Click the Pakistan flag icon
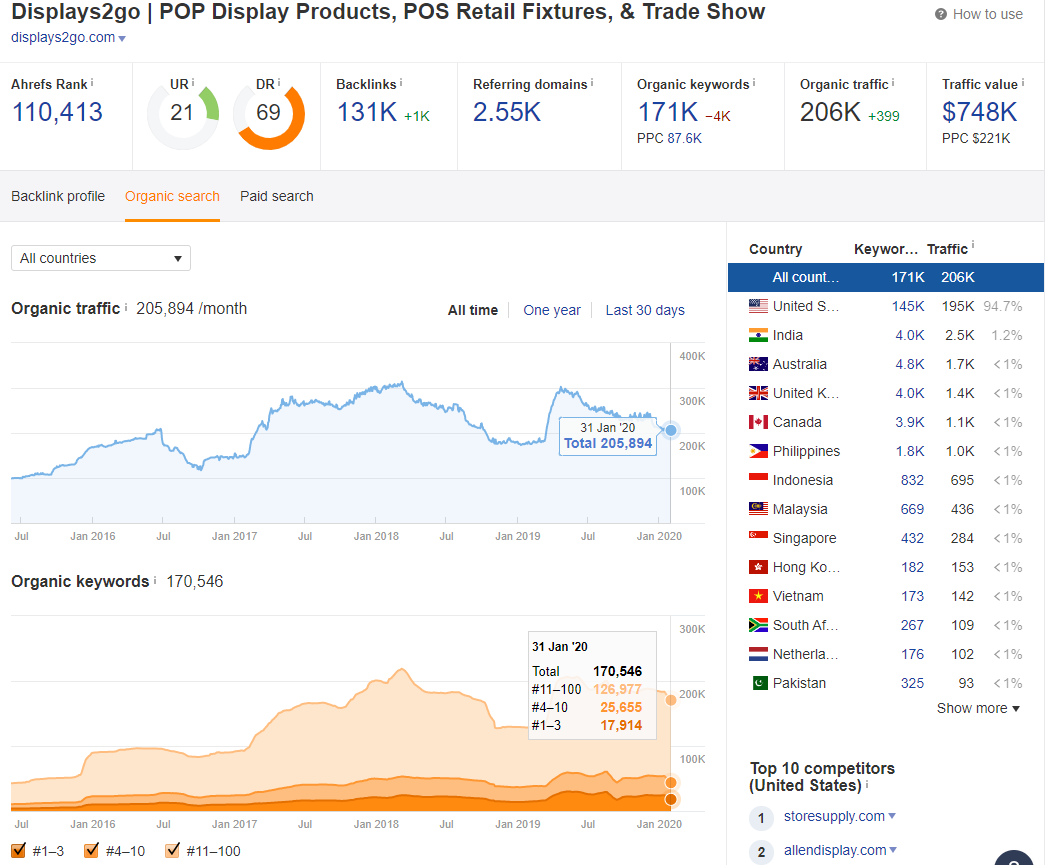The height and width of the screenshot is (865, 1050). 759,683
